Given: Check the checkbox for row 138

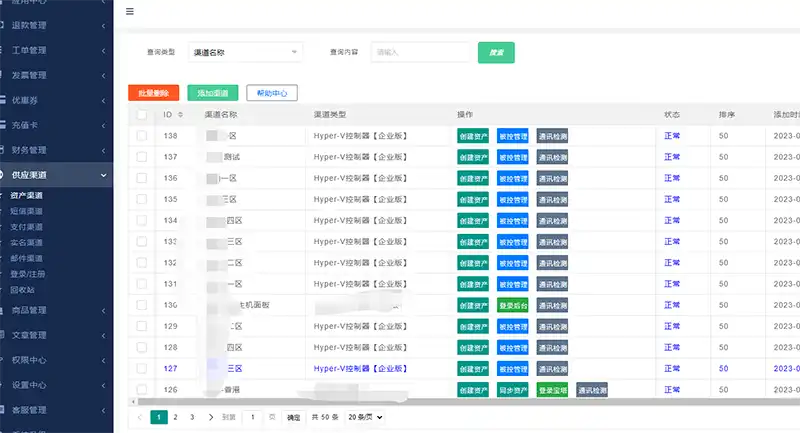Looking at the screenshot, I should [142, 136].
